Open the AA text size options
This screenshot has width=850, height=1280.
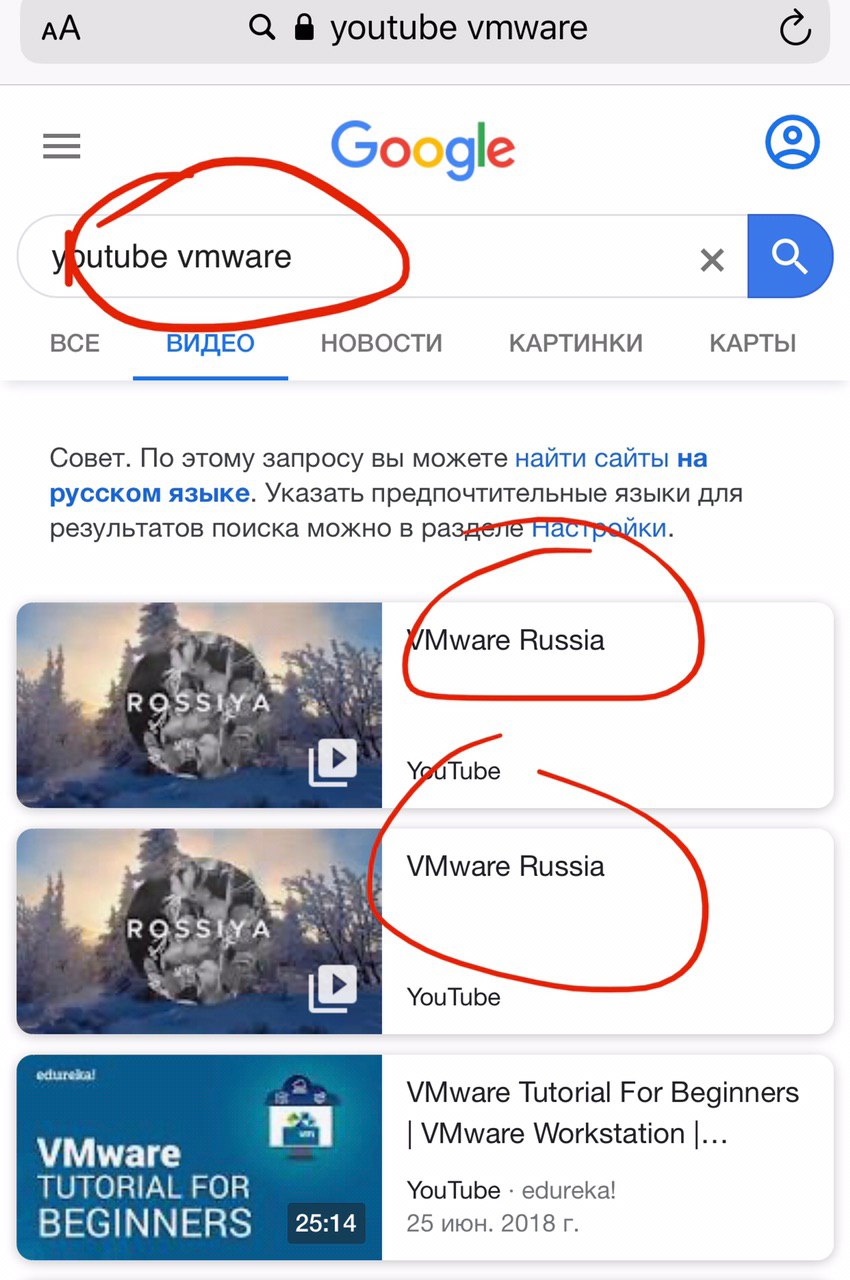61,29
